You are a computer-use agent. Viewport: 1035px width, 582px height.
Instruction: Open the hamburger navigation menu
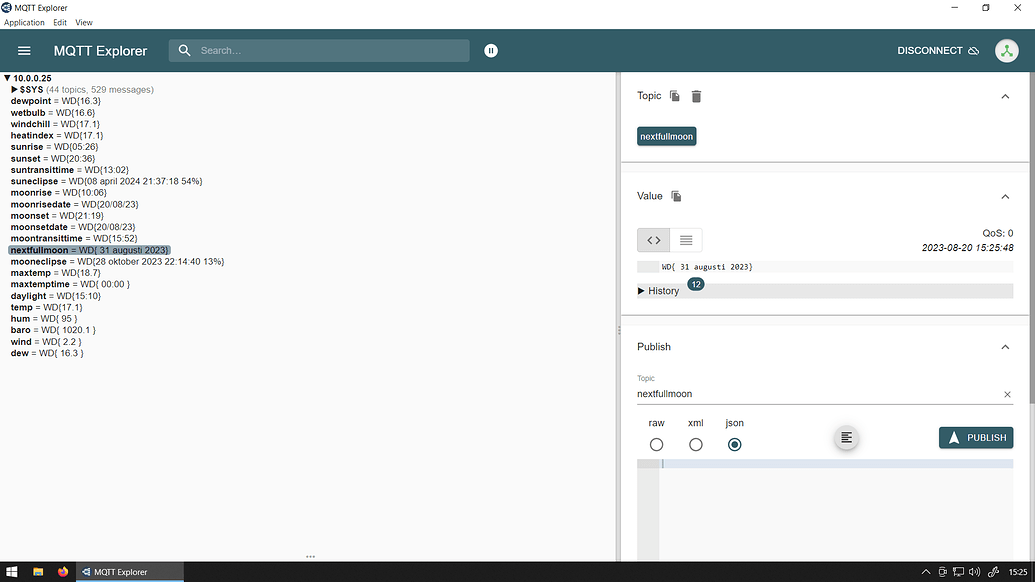click(x=24, y=51)
